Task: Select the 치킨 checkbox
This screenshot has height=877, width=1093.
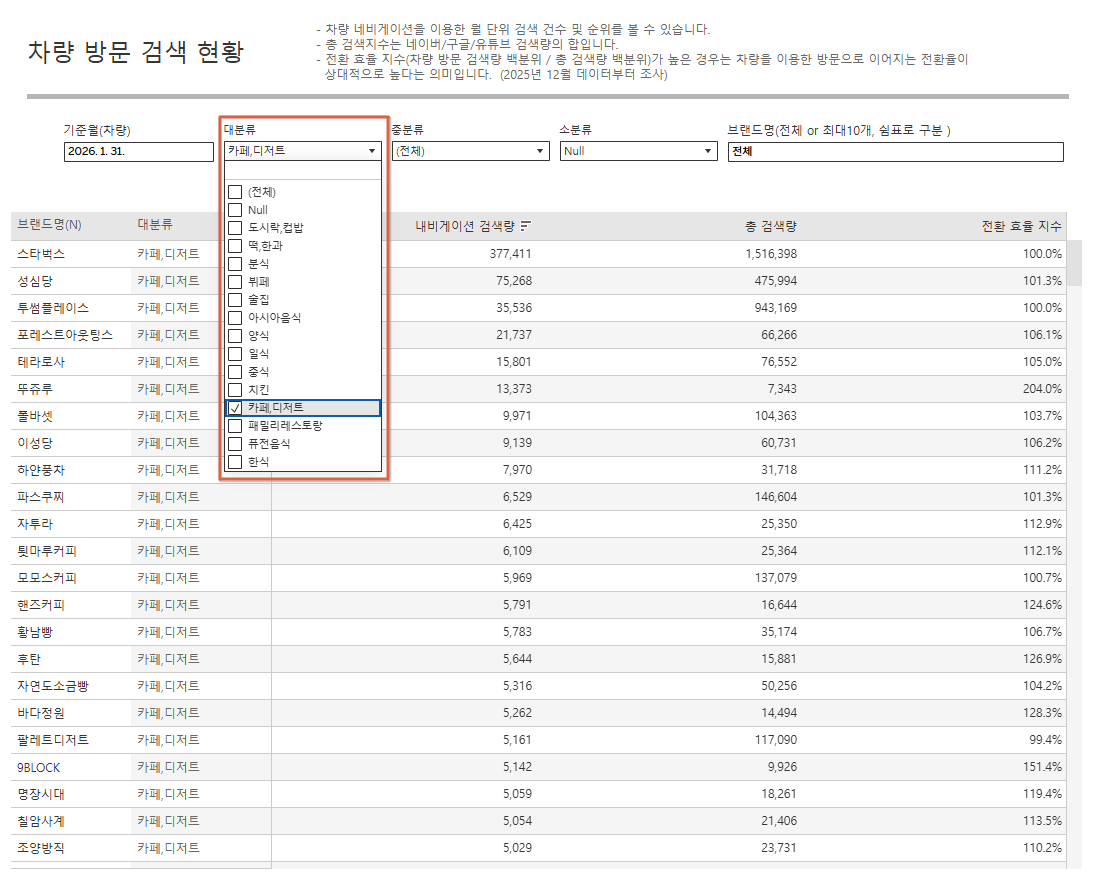Action: click(x=235, y=389)
